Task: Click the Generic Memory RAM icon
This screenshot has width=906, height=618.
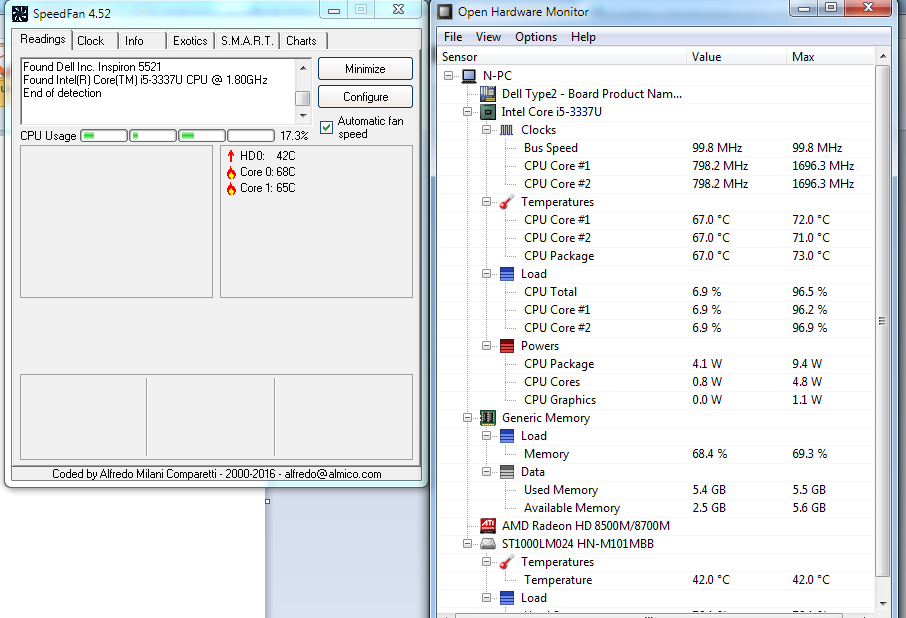Action: [488, 418]
